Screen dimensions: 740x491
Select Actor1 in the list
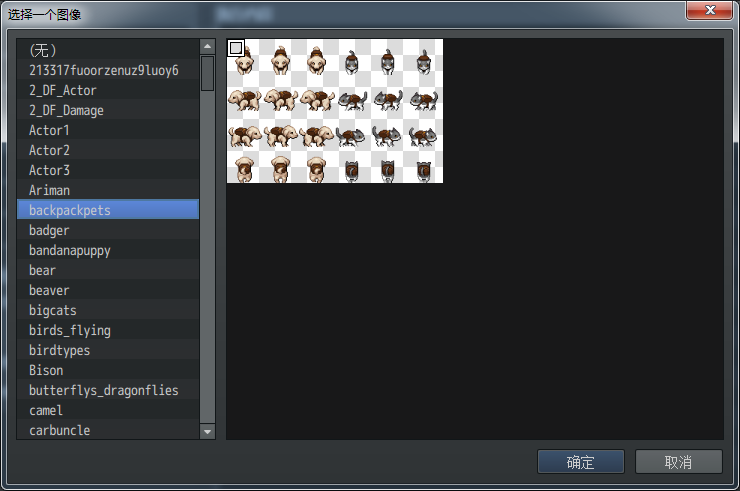(x=108, y=130)
